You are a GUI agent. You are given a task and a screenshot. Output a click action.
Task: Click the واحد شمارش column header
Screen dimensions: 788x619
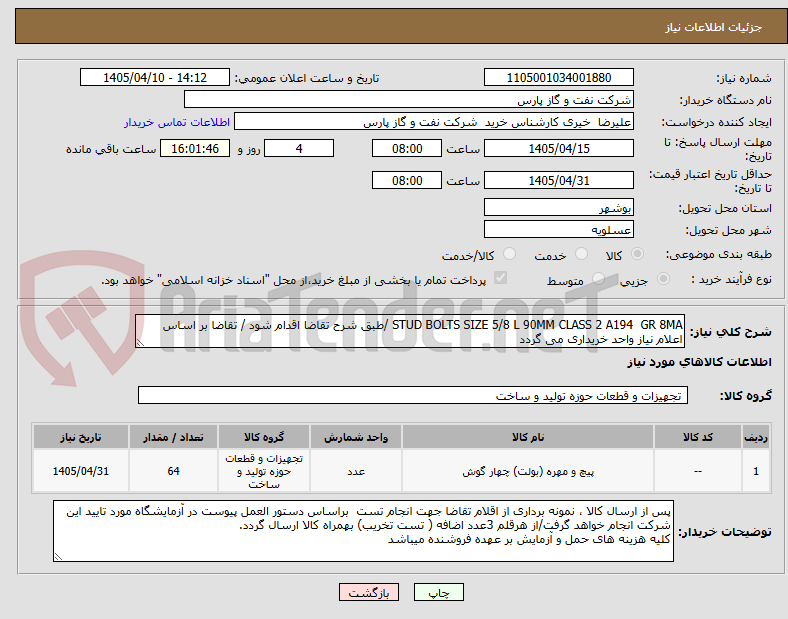pyautogui.click(x=356, y=437)
